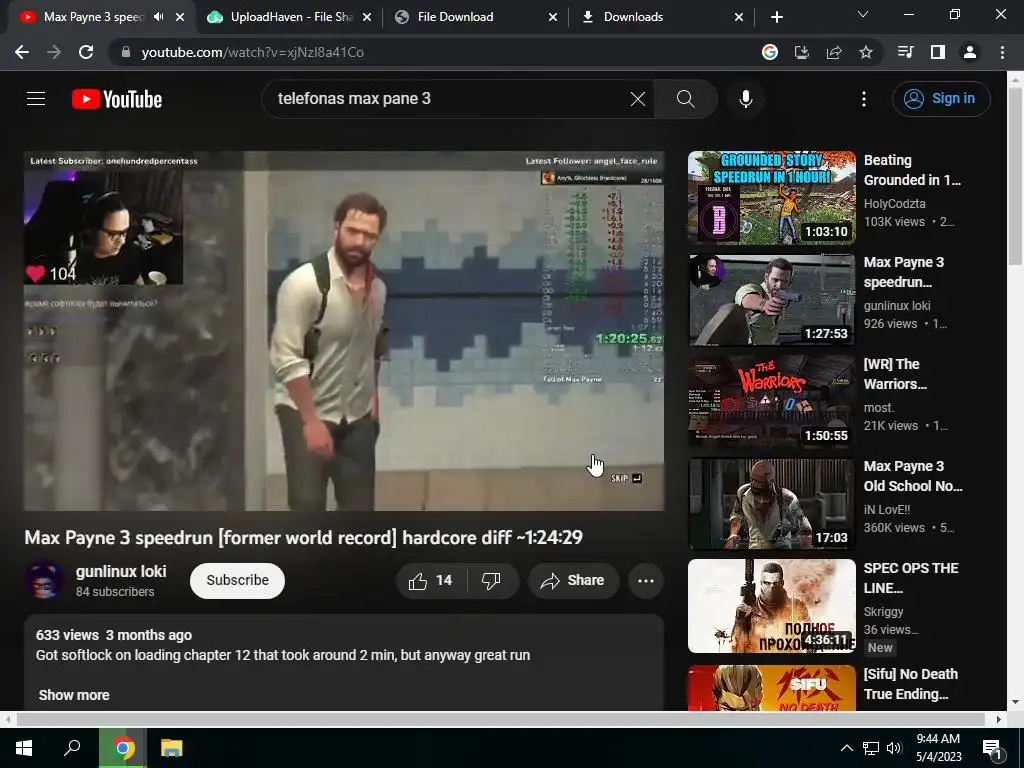Expand description with Show more

tap(74, 695)
